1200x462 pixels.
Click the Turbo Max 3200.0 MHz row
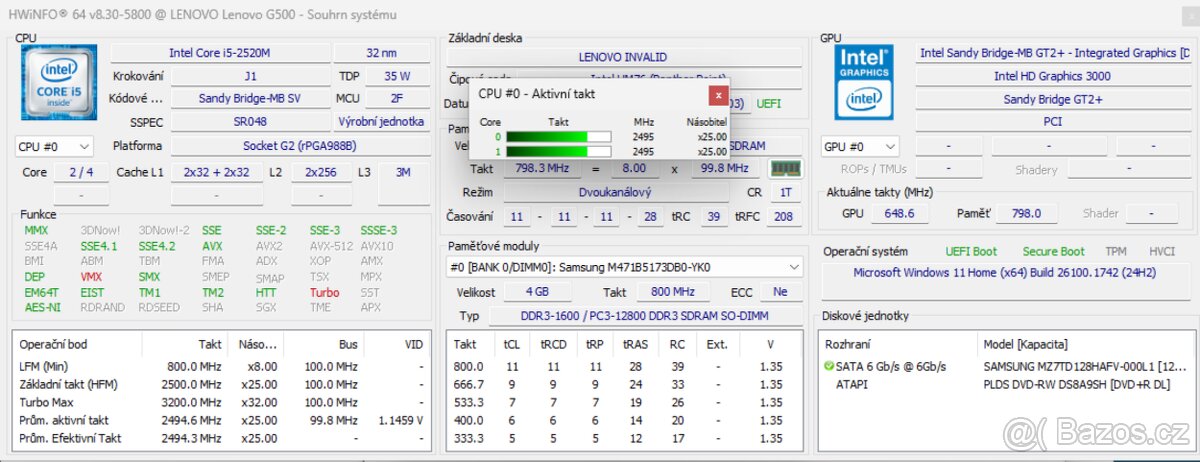click(222, 402)
